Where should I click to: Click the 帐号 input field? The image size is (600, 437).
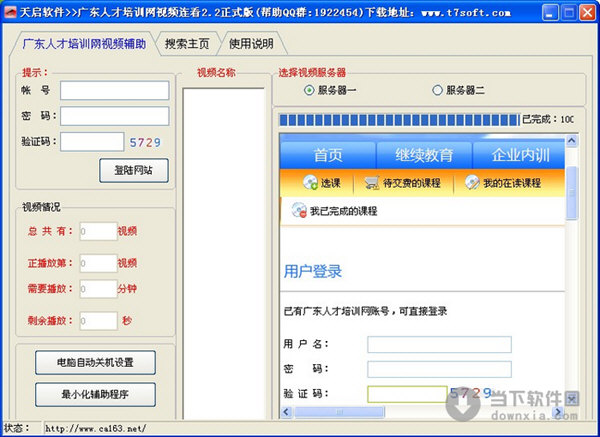113,90
